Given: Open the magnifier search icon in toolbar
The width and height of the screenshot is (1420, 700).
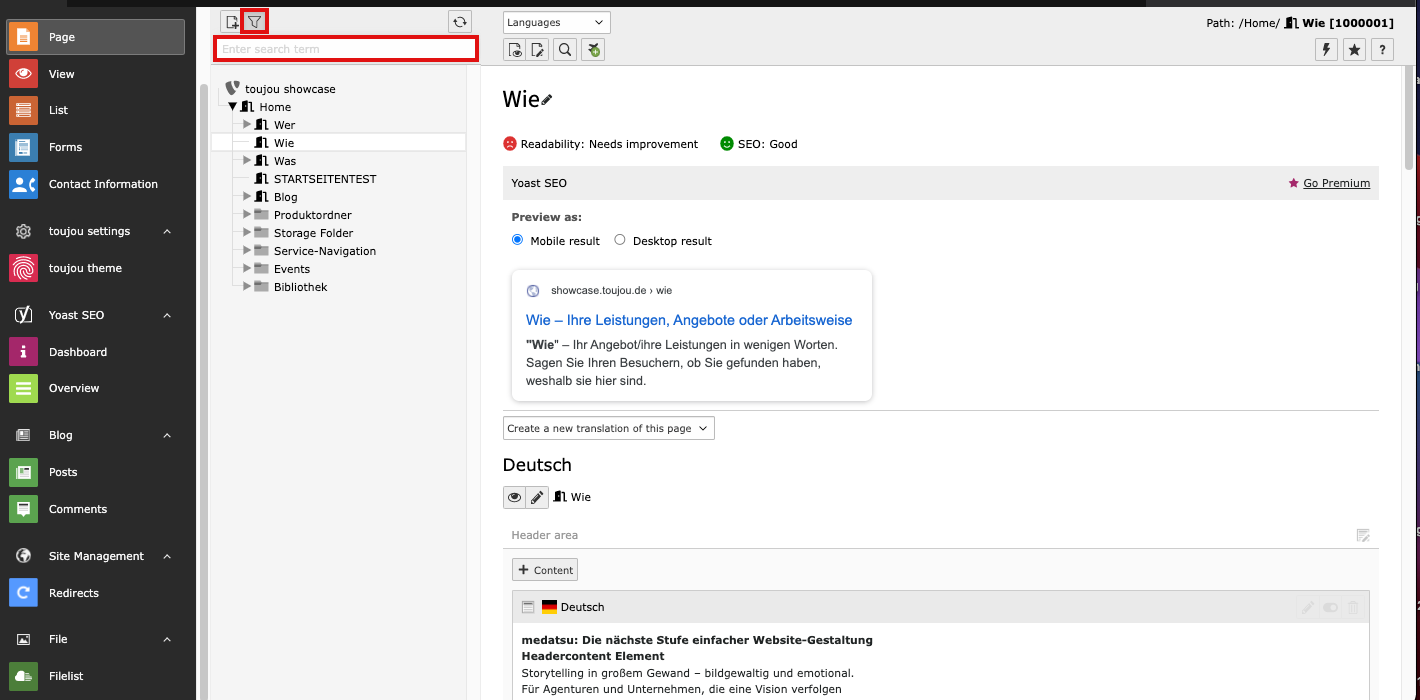Looking at the screenshot, I should click(565, 50).
